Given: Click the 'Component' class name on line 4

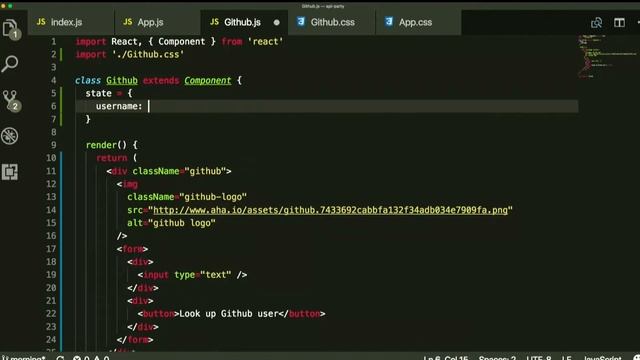Looking at the screenshot, I should point(208,80).
